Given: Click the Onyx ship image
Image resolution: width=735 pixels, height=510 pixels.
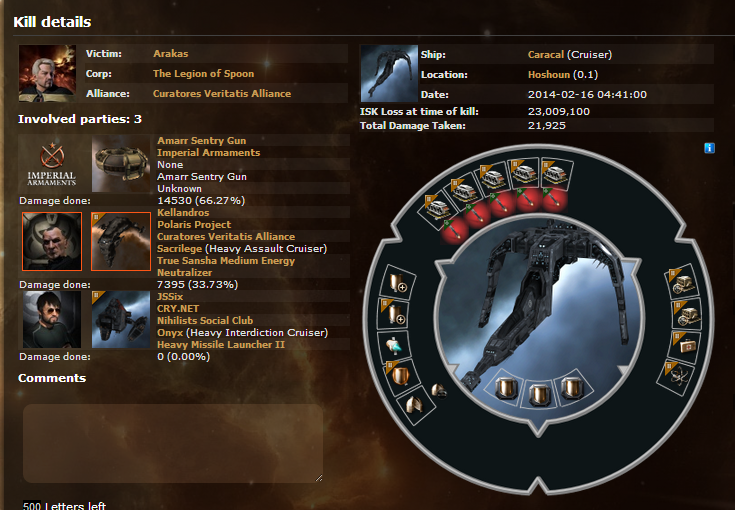Looking at the screenshot, I should pyautogui.click(x=121, y=320).
